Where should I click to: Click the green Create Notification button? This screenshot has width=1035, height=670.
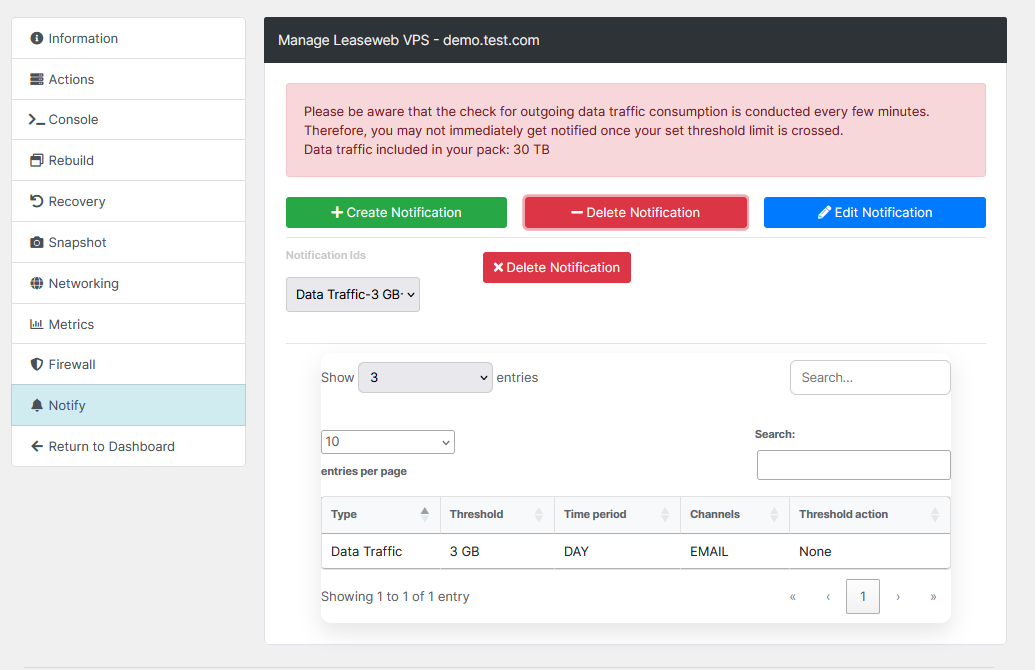point(396,213)
